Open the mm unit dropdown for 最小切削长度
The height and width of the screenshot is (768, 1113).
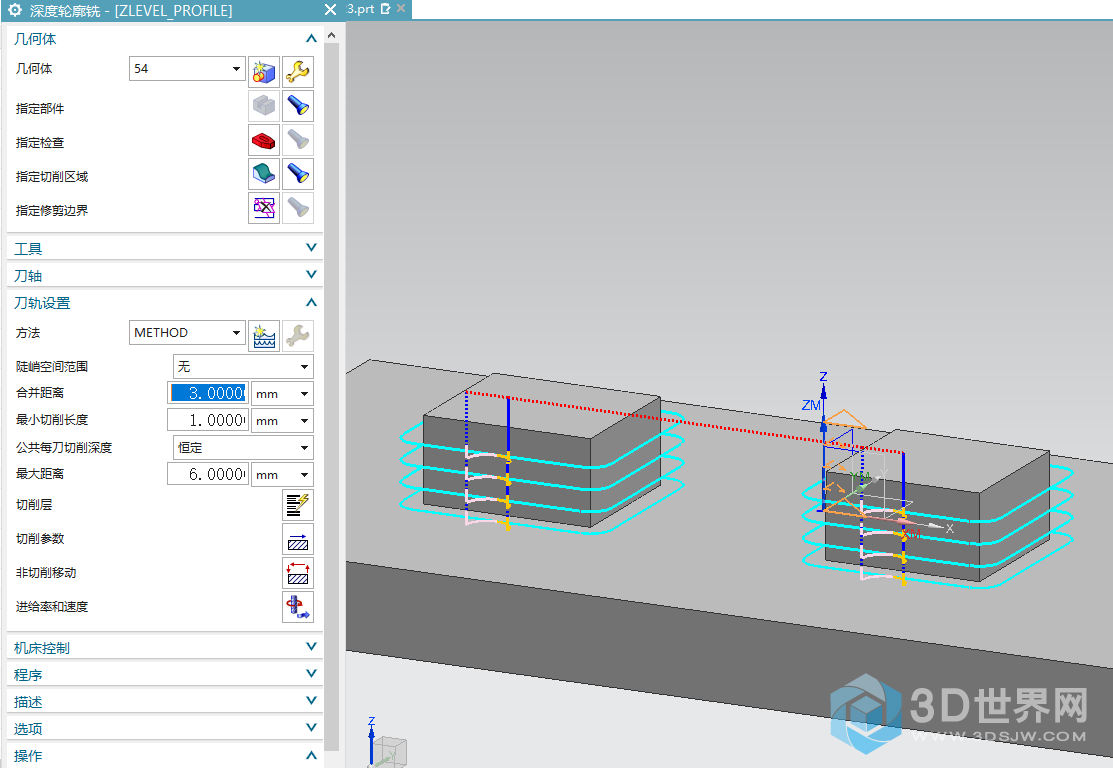click(x=283, y=421)
